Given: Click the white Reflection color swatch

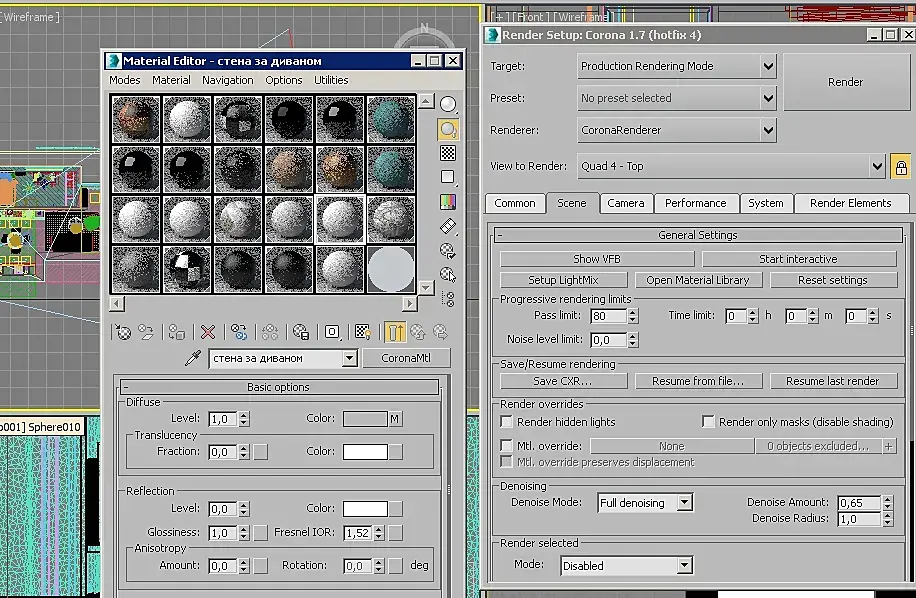Looking at the screenshot, I should tap(364, 509).
